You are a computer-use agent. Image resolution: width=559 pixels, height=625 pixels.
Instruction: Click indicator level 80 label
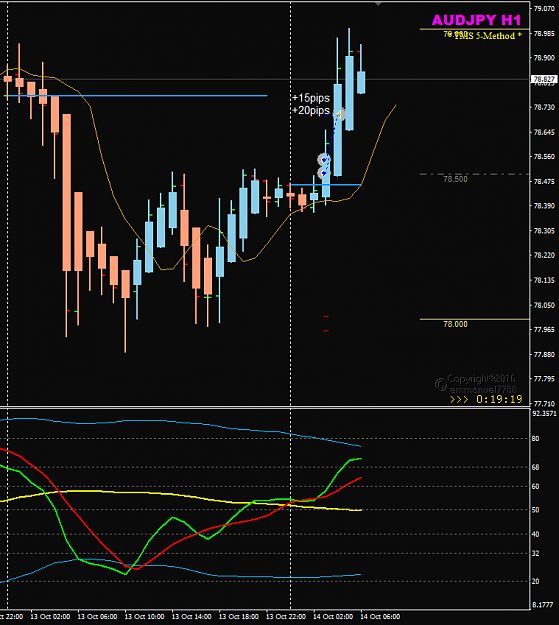[x=535, y=438]
